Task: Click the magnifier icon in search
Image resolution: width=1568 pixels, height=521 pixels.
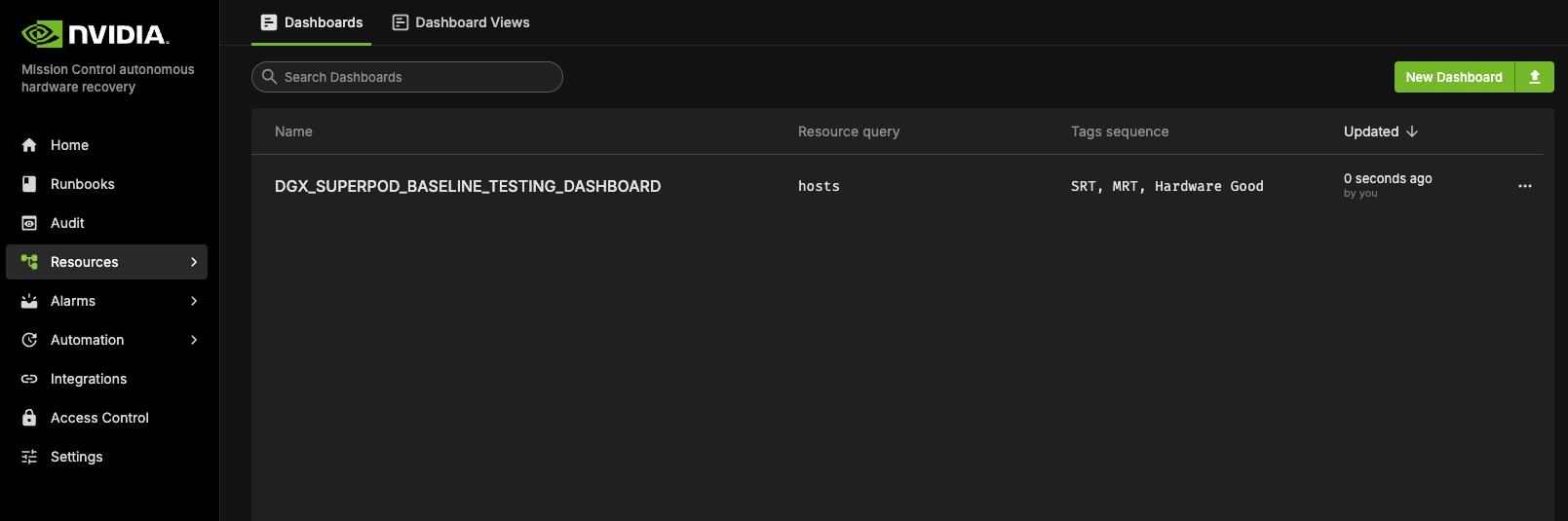Action: click(270, 77)
